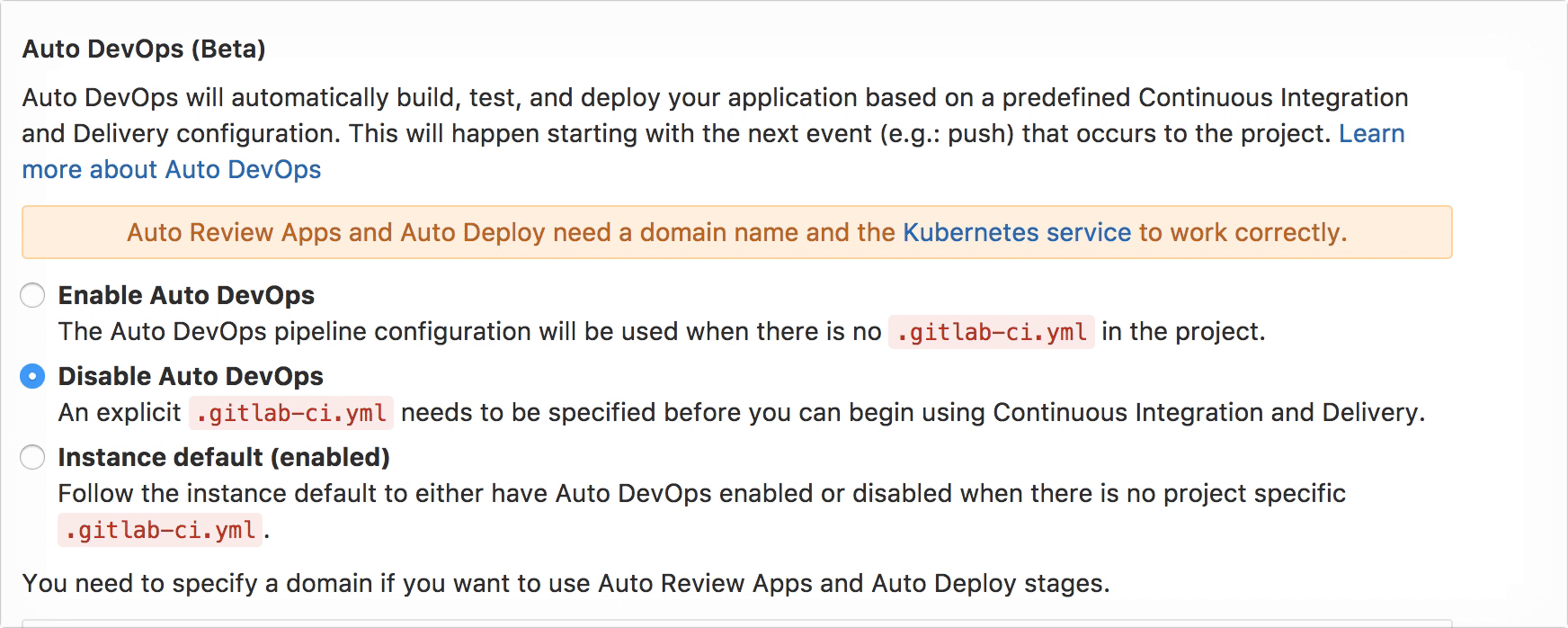Open the Learn more about Auto DevOps link
The width and height of the screenshot is (1568, 628).
pos(171,169)
